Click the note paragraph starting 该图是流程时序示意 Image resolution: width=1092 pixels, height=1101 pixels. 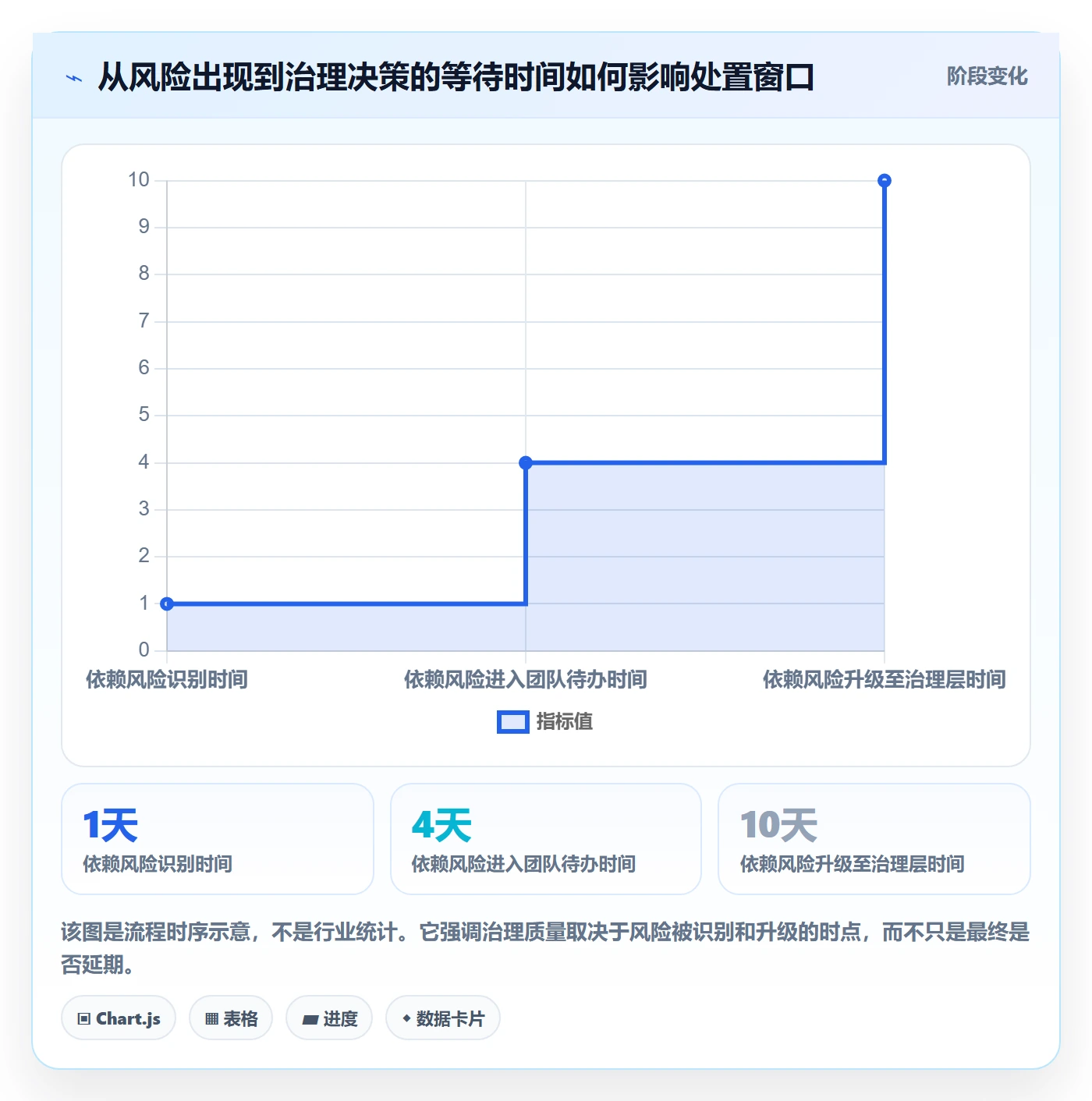click(x=545, y=947)
